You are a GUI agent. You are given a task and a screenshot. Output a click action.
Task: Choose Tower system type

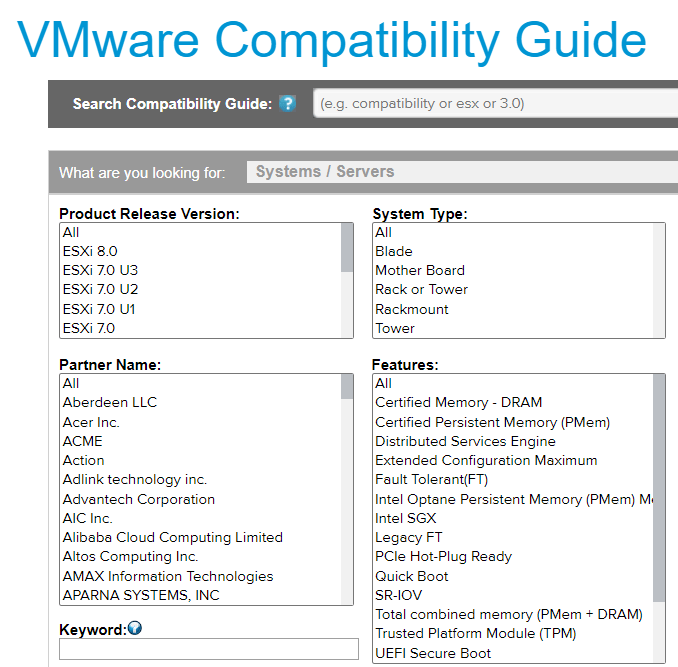[513, 328]
